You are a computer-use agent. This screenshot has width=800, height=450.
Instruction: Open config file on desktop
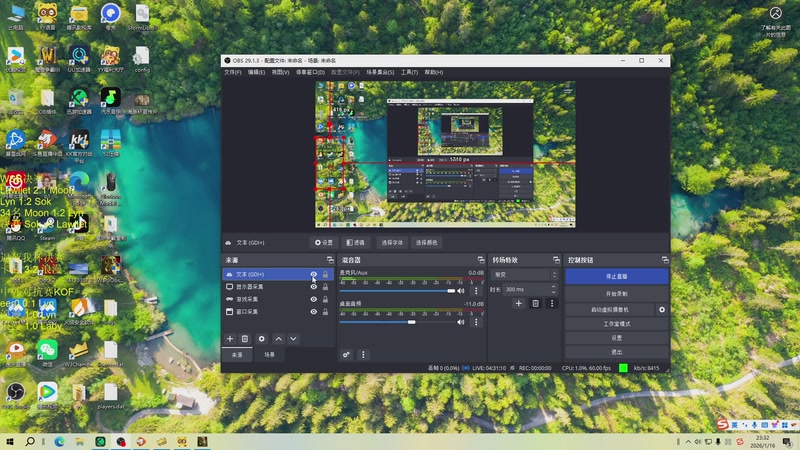tap(142, 59)
